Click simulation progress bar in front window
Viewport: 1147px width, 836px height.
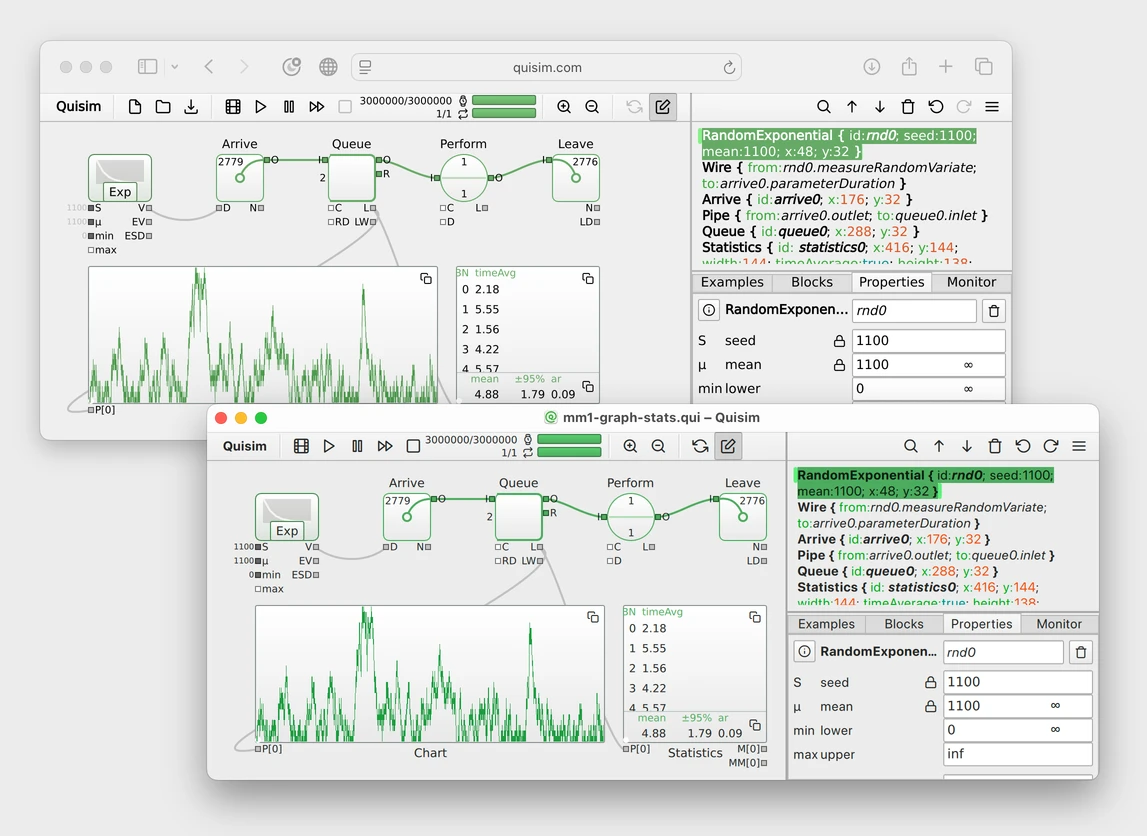[x=569, y=440]
